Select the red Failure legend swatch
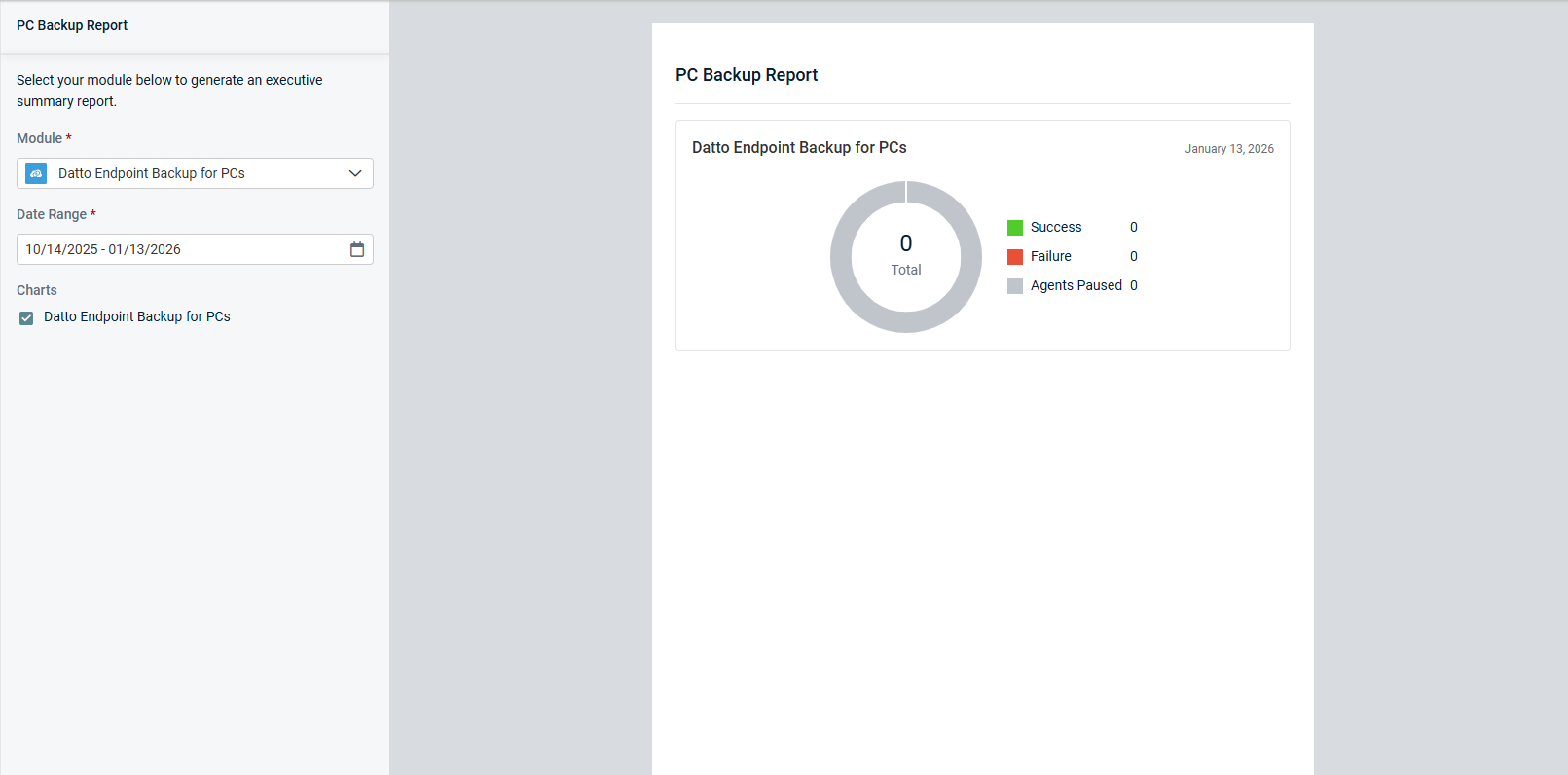 coord(1015,257)
